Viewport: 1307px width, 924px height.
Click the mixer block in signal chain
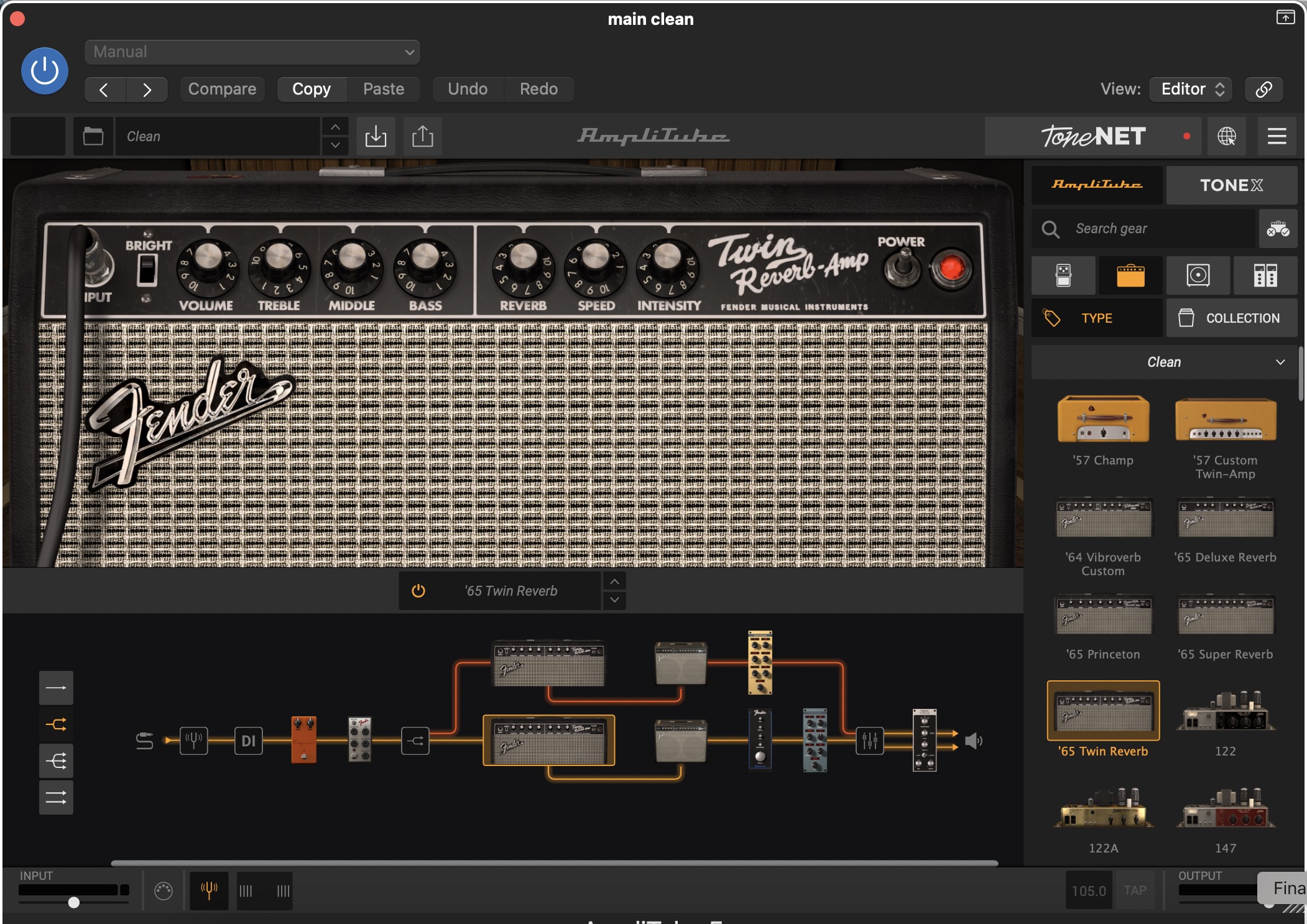tap(869, 741)
